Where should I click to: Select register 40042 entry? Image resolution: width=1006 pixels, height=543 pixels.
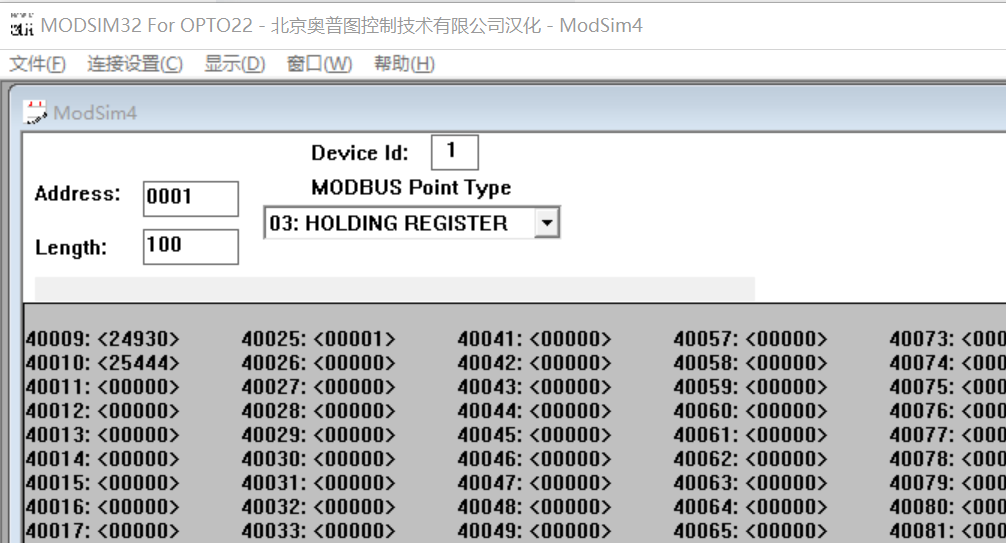[x=534, y=363]
